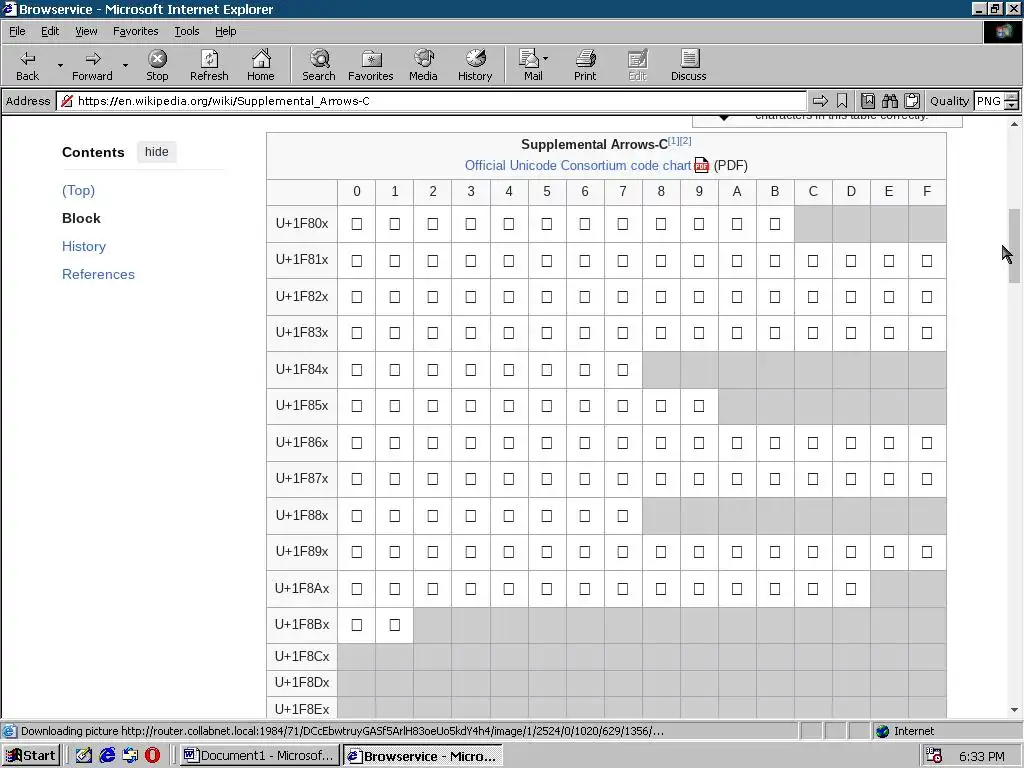Screen dimensions: 1024x768
Task: Click the Forward toolbar button
Action: pos(92,65)
